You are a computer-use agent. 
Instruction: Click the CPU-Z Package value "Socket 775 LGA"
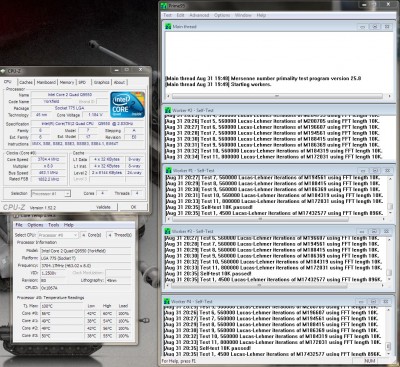(70, 108)
